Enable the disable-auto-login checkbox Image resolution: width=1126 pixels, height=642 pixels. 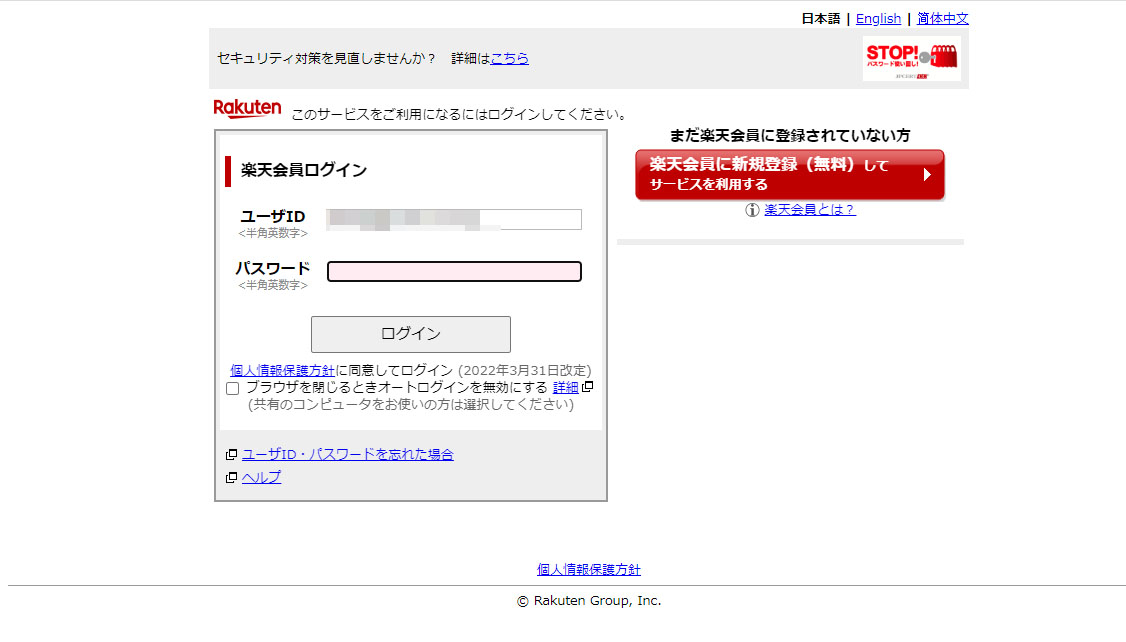pos(233,388)
